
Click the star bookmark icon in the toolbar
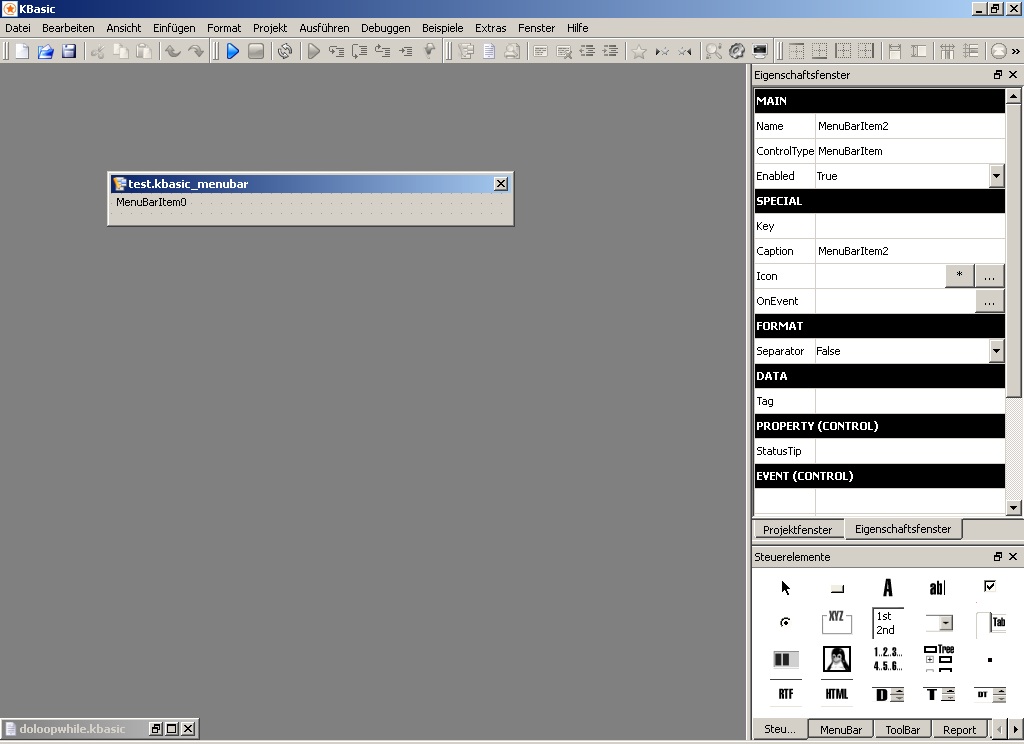[639, 51]
